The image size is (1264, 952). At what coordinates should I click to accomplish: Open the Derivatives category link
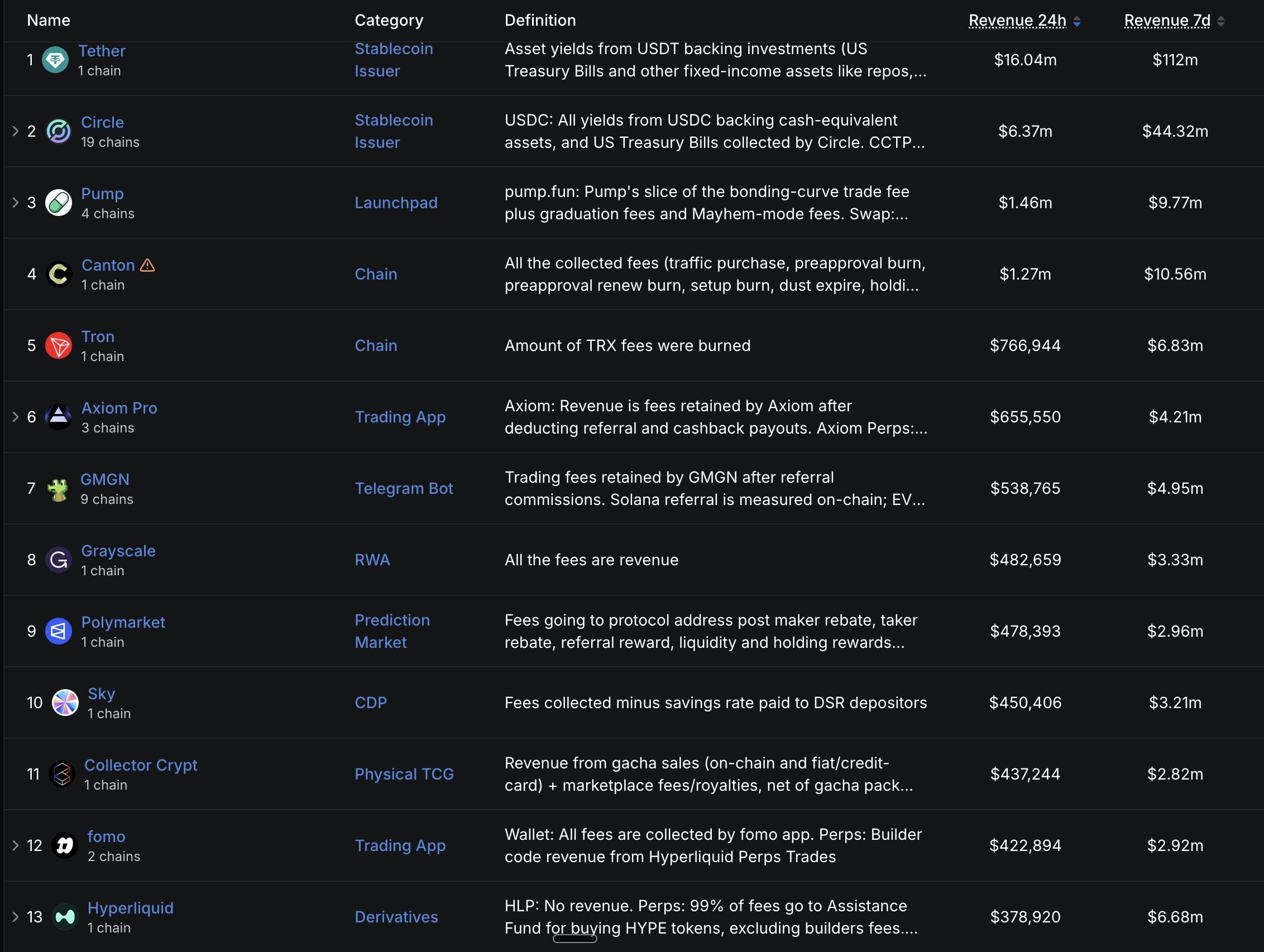pyautogui.click(x=396, y=917)
